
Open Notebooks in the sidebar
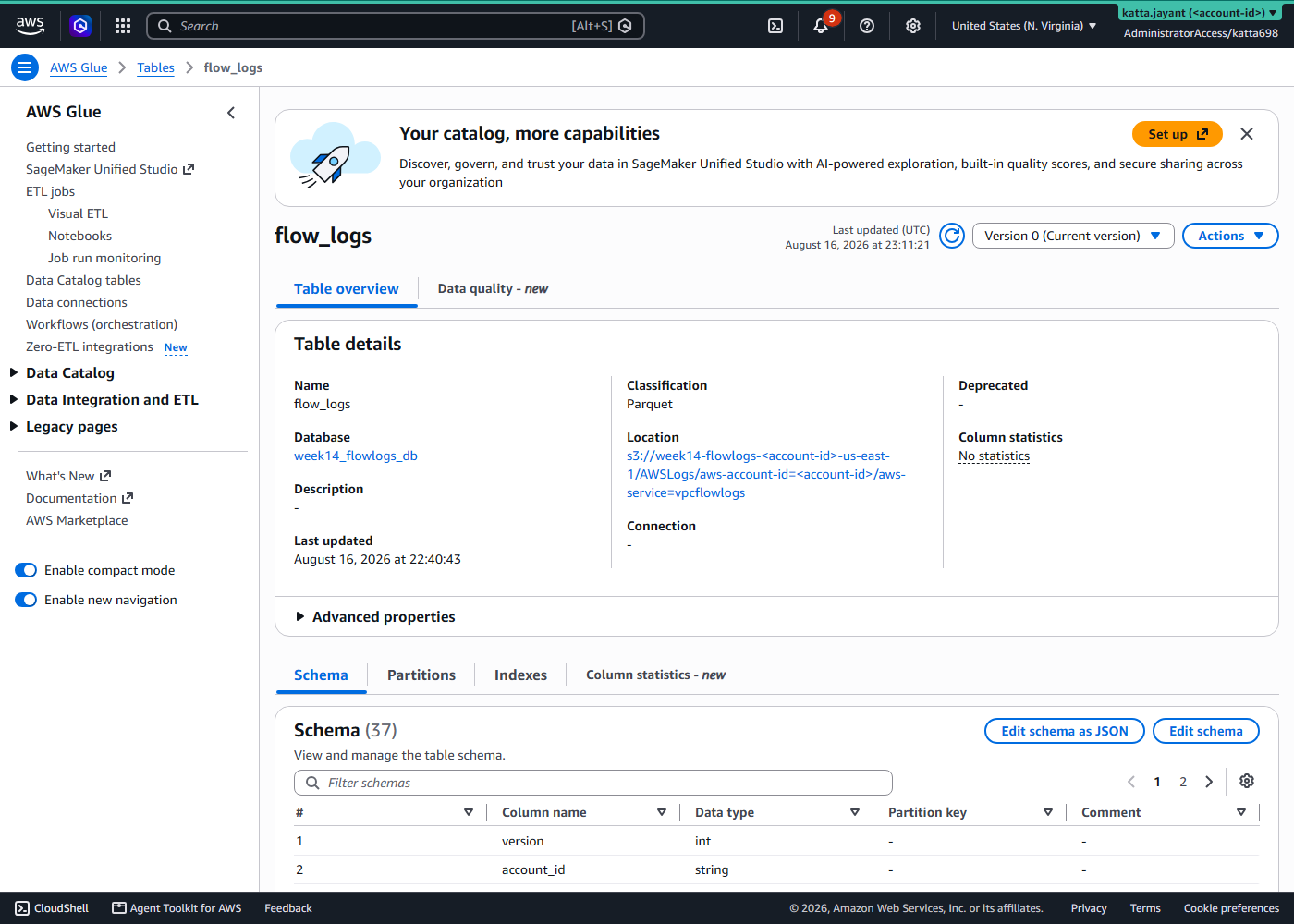pos(79,236)
